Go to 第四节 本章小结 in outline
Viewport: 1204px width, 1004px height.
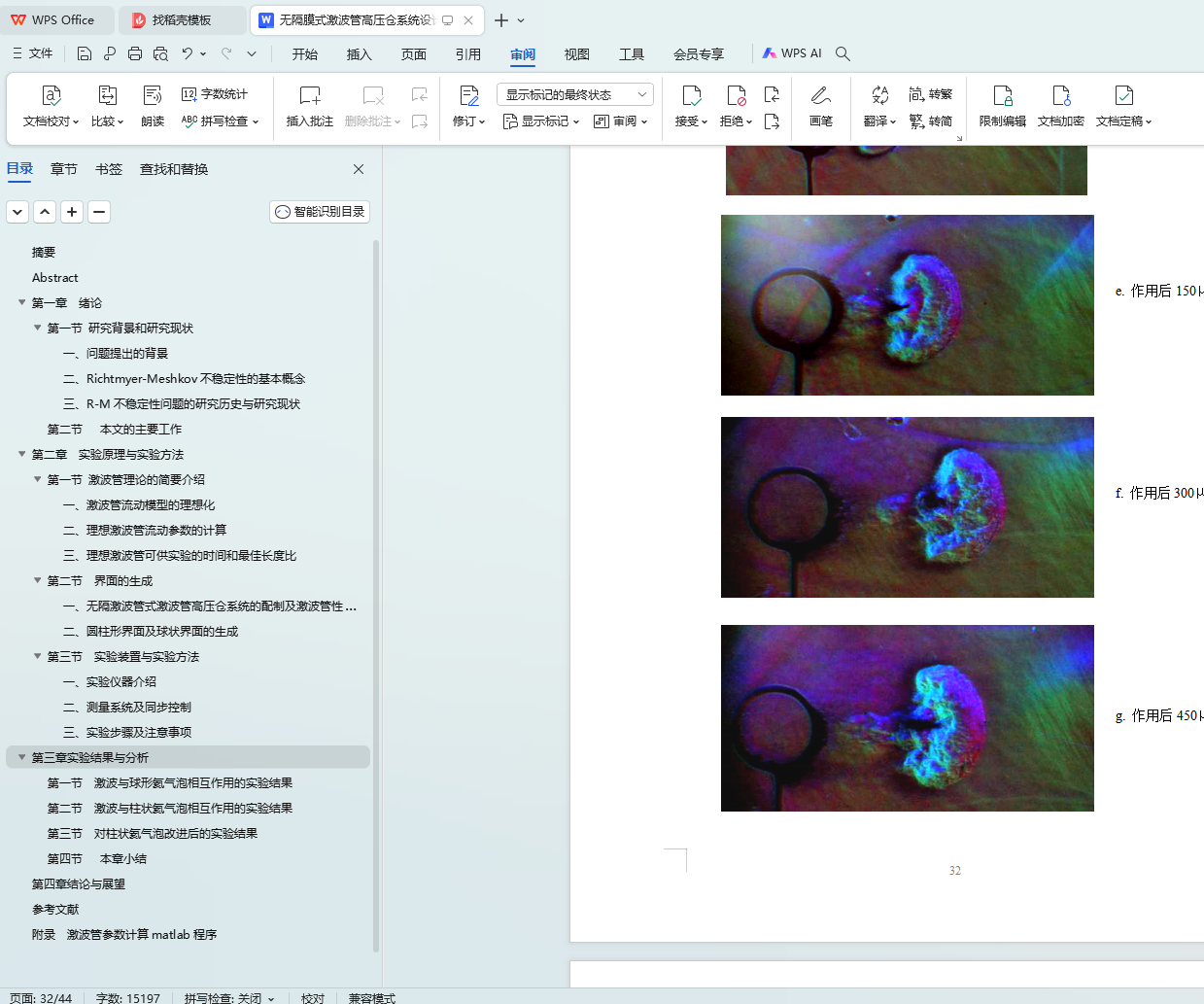97,858
